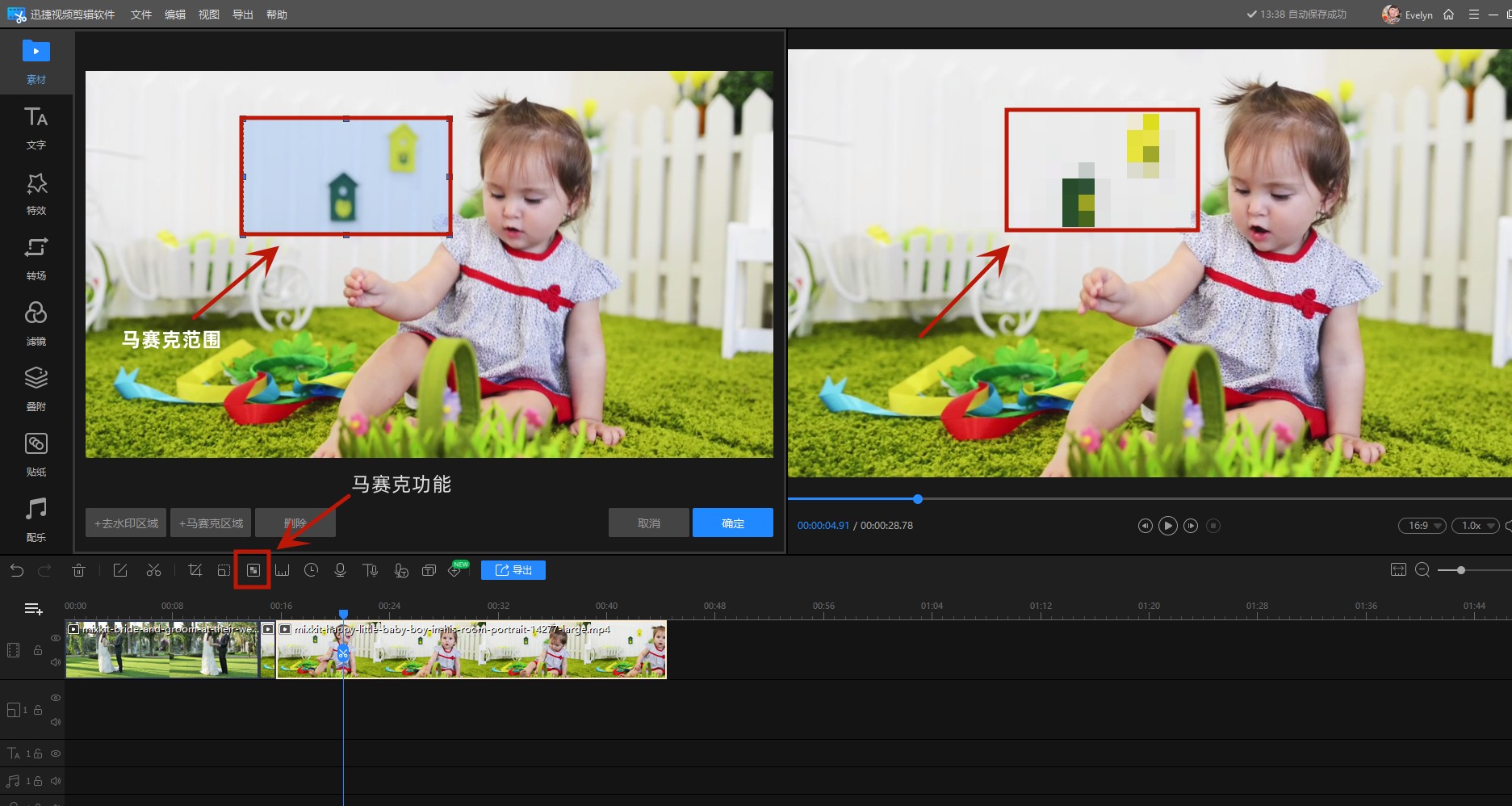Open the 帮助 menu
1512x806 pixels.
pyautogui.click(x=277, y=15)
